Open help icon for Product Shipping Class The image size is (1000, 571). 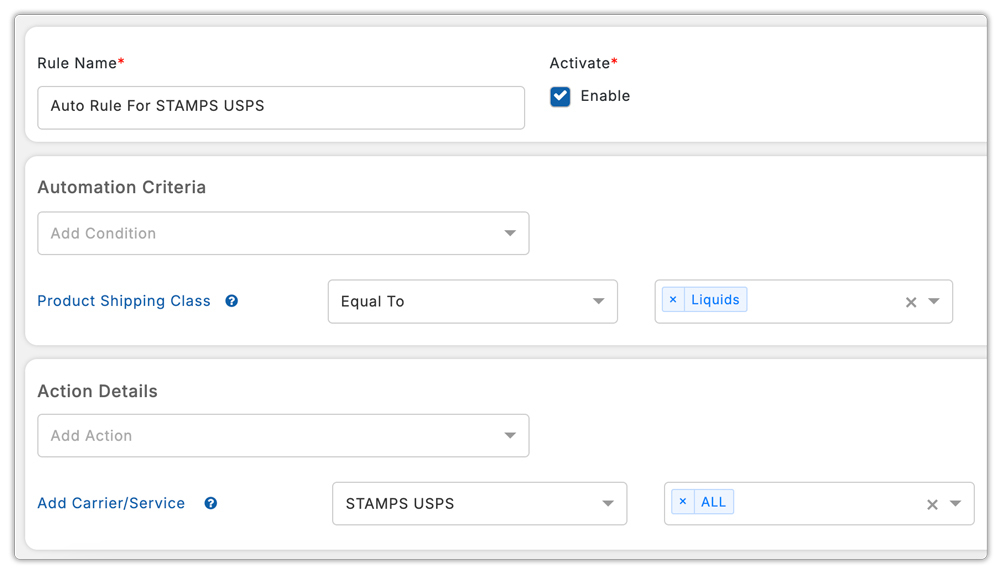pos(232,300)
